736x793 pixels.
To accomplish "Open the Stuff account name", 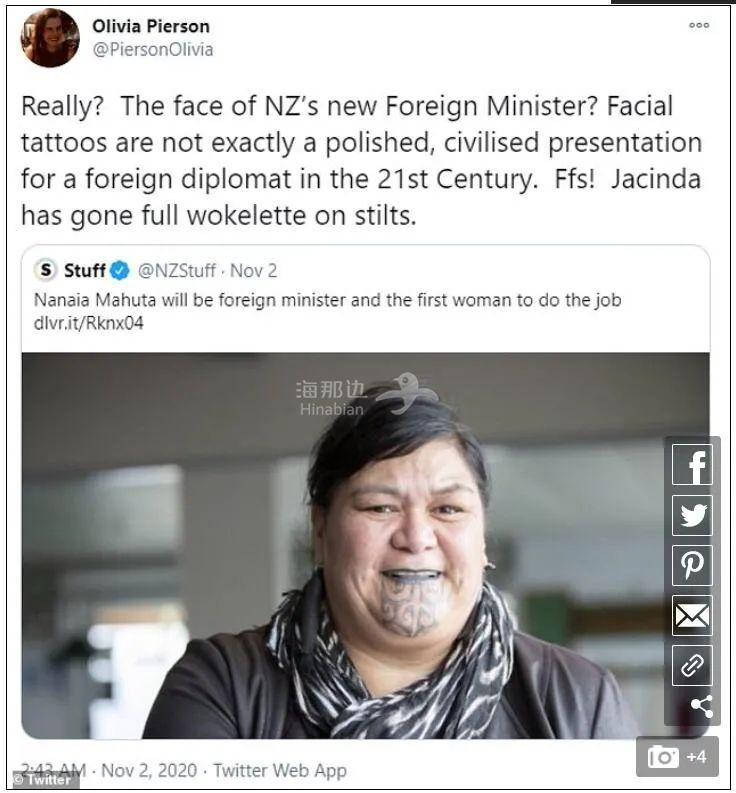I will click(84, 271).
